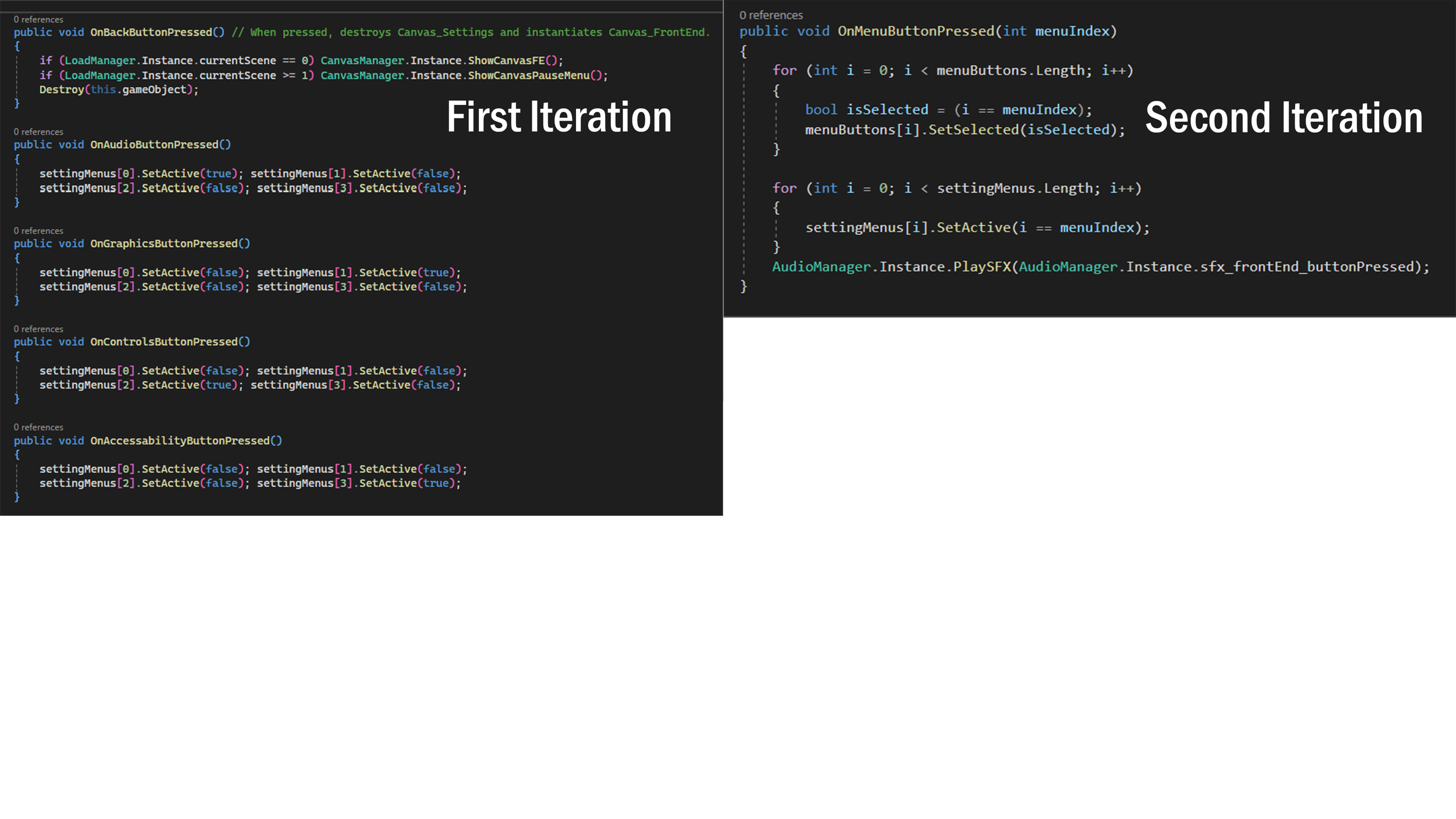Click the OnAccessabilityButtonPressed method name

pyautogui.click(x=180, y=441)
